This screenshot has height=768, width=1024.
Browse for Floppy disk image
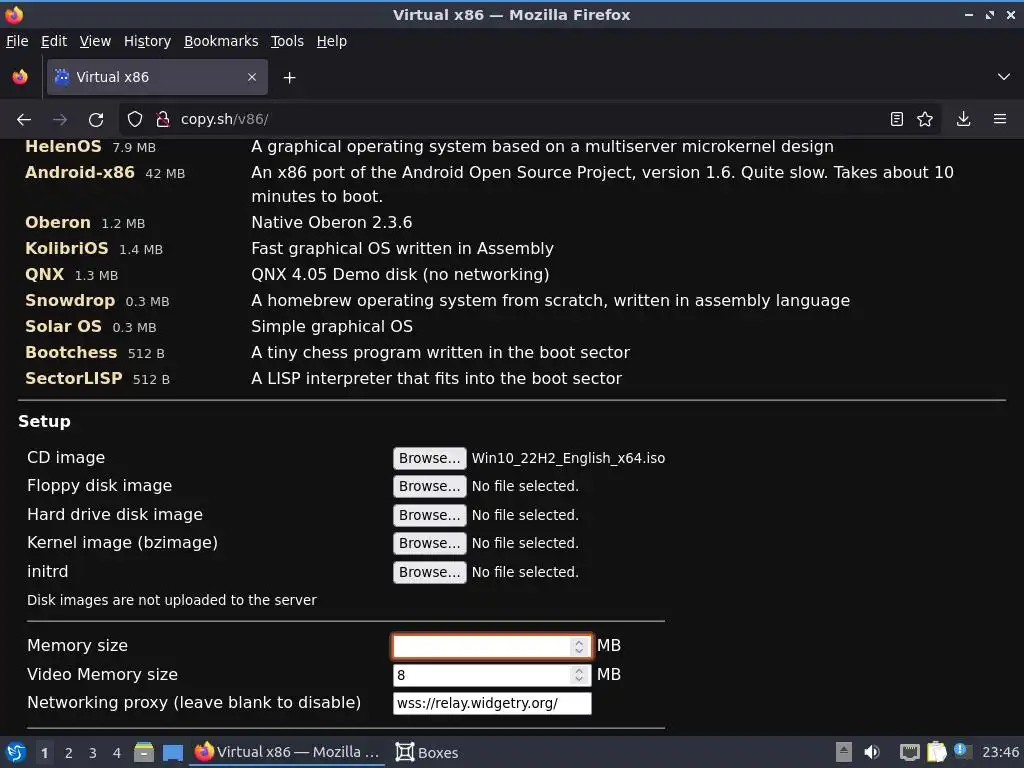pos(430,487)
